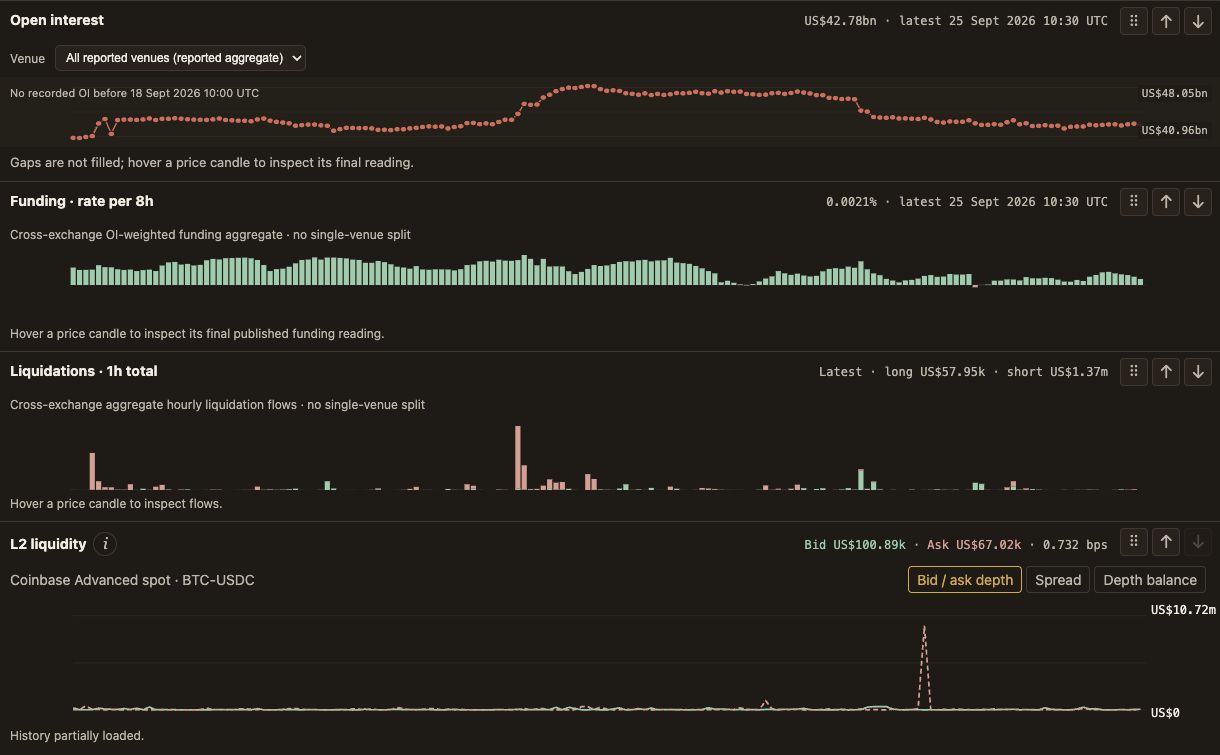
Task: Click the negative funding rate bar
Action: click(976, 286)
